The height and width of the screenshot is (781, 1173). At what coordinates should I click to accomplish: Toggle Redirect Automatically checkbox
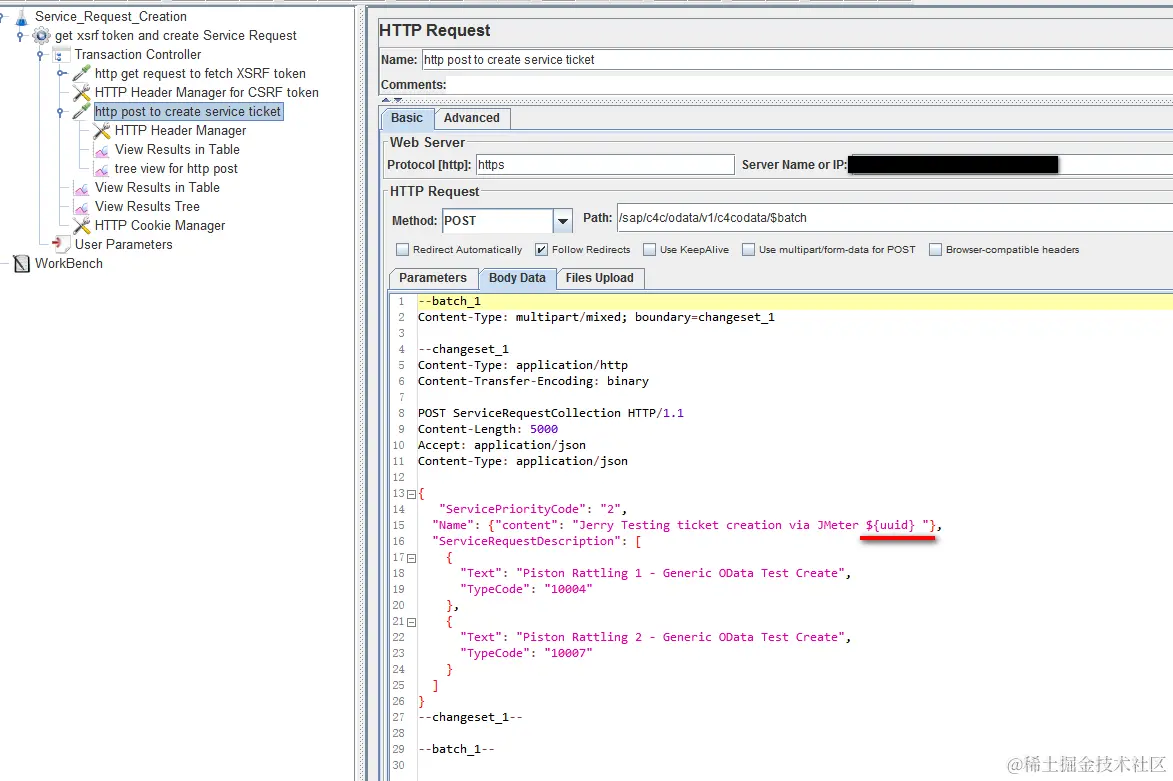coord(402,250)
